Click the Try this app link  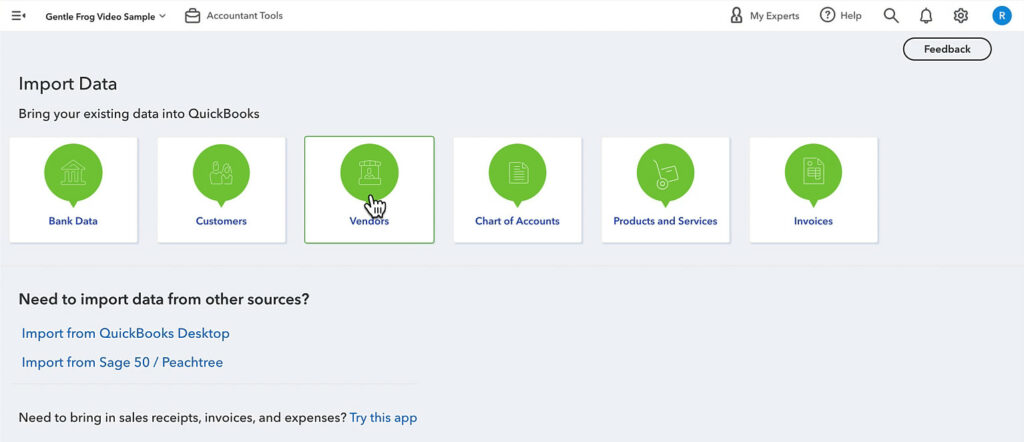click(383, 417)
